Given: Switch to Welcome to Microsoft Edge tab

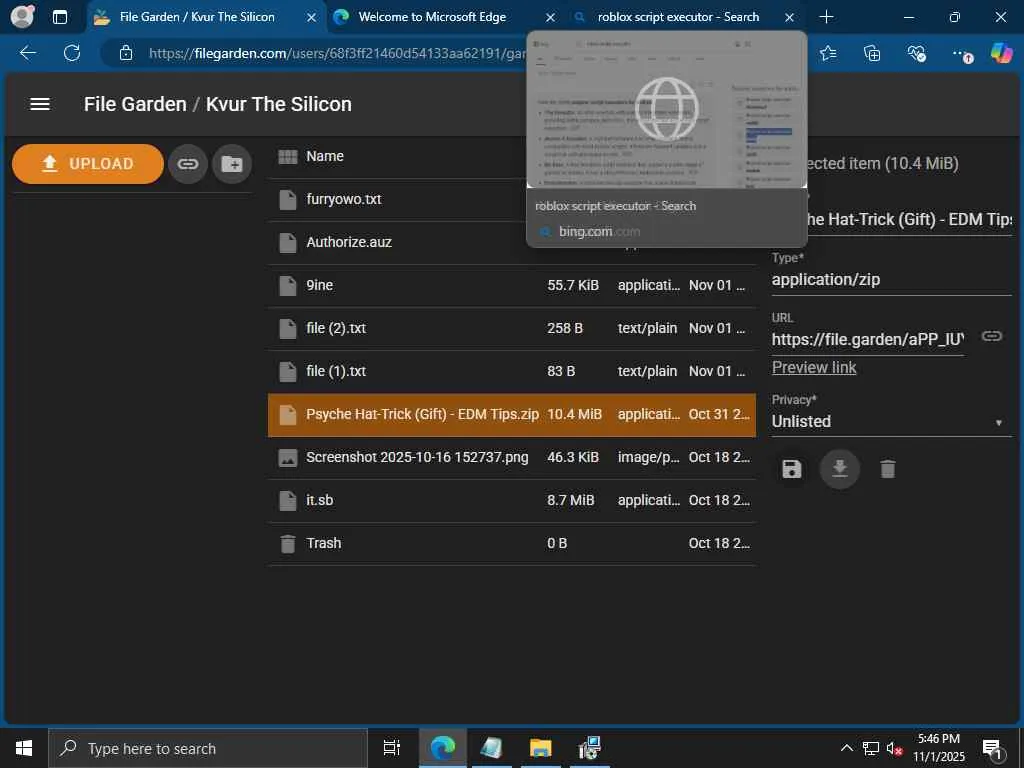Looking at the screenshot, I should tap(432, 17).
